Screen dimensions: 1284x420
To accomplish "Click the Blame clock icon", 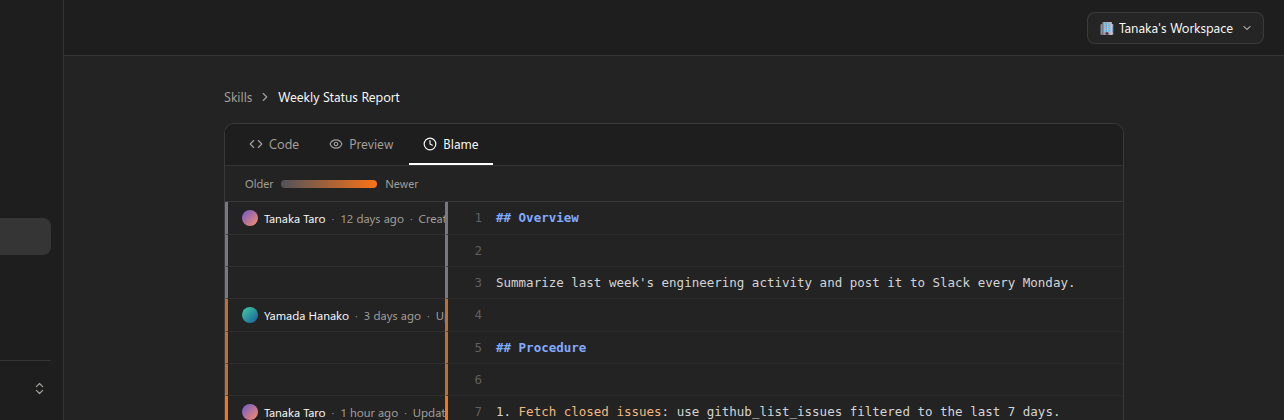I will pyautogui.click(x=430, y=144).
